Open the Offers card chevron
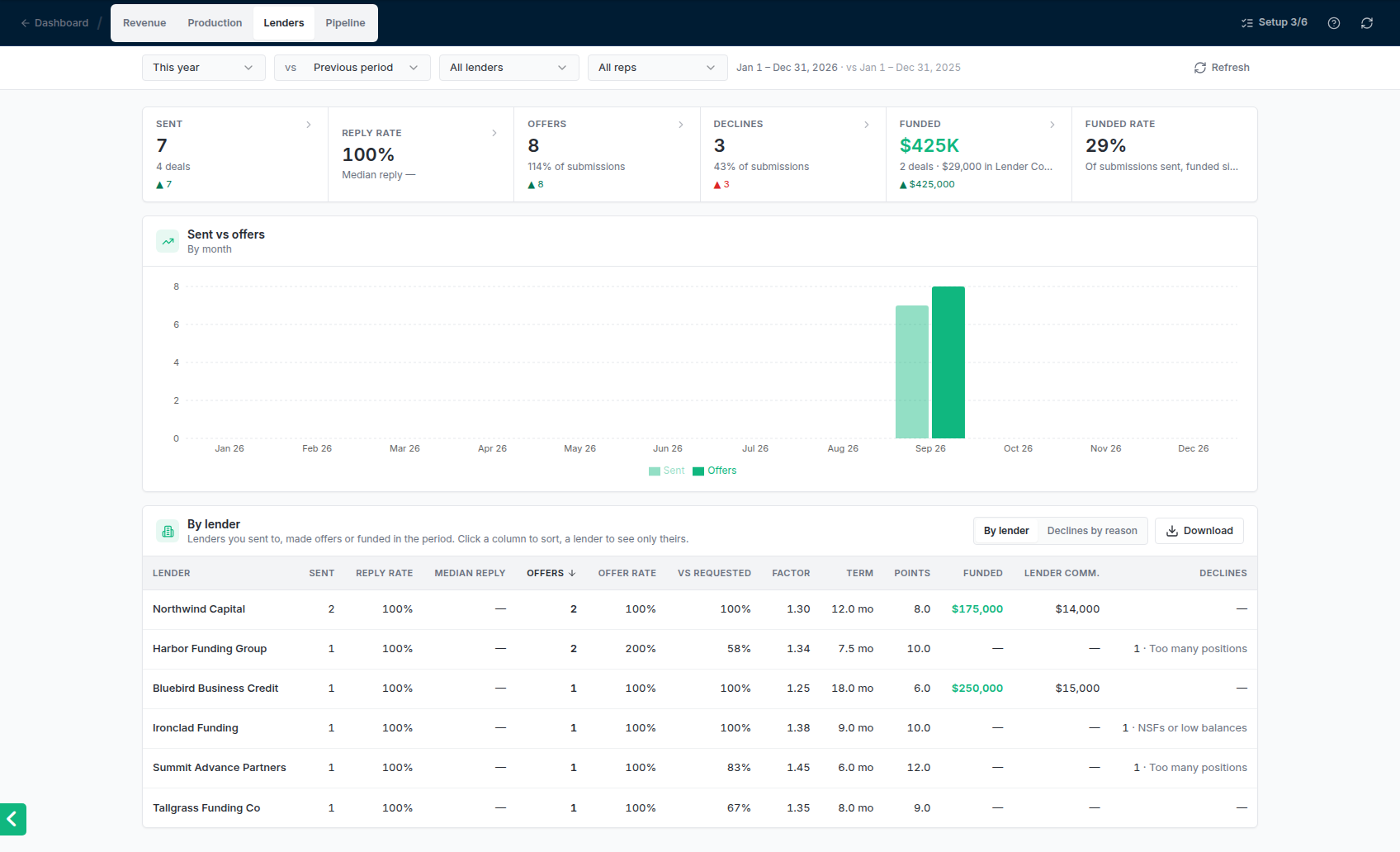 pos(681,125)
